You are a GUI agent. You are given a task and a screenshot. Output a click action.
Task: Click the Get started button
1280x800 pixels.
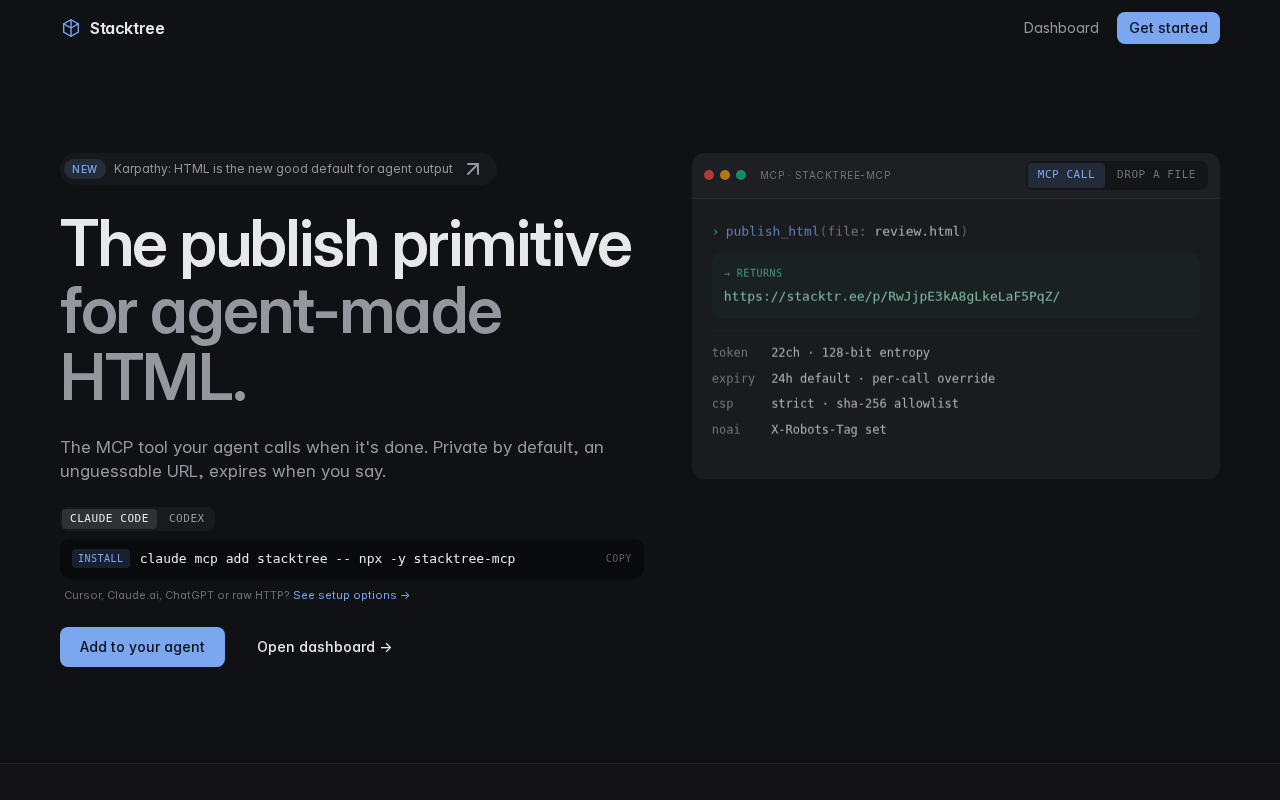click(1168, 28)
